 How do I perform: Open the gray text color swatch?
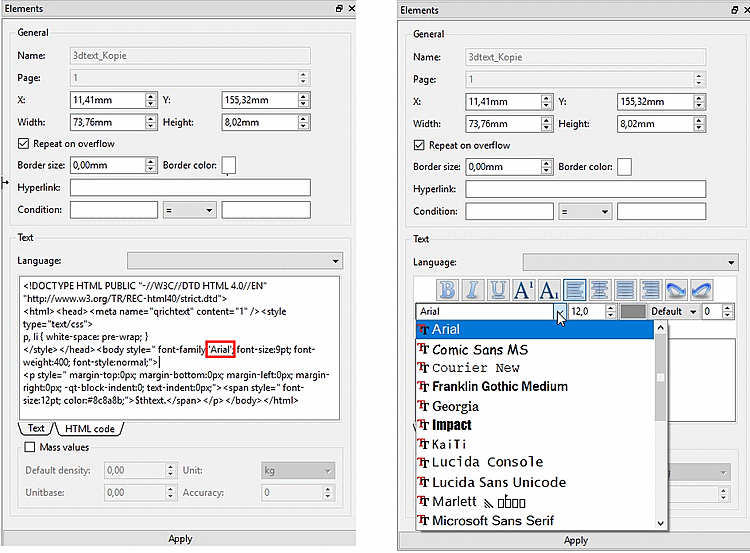tap(633, 311)
